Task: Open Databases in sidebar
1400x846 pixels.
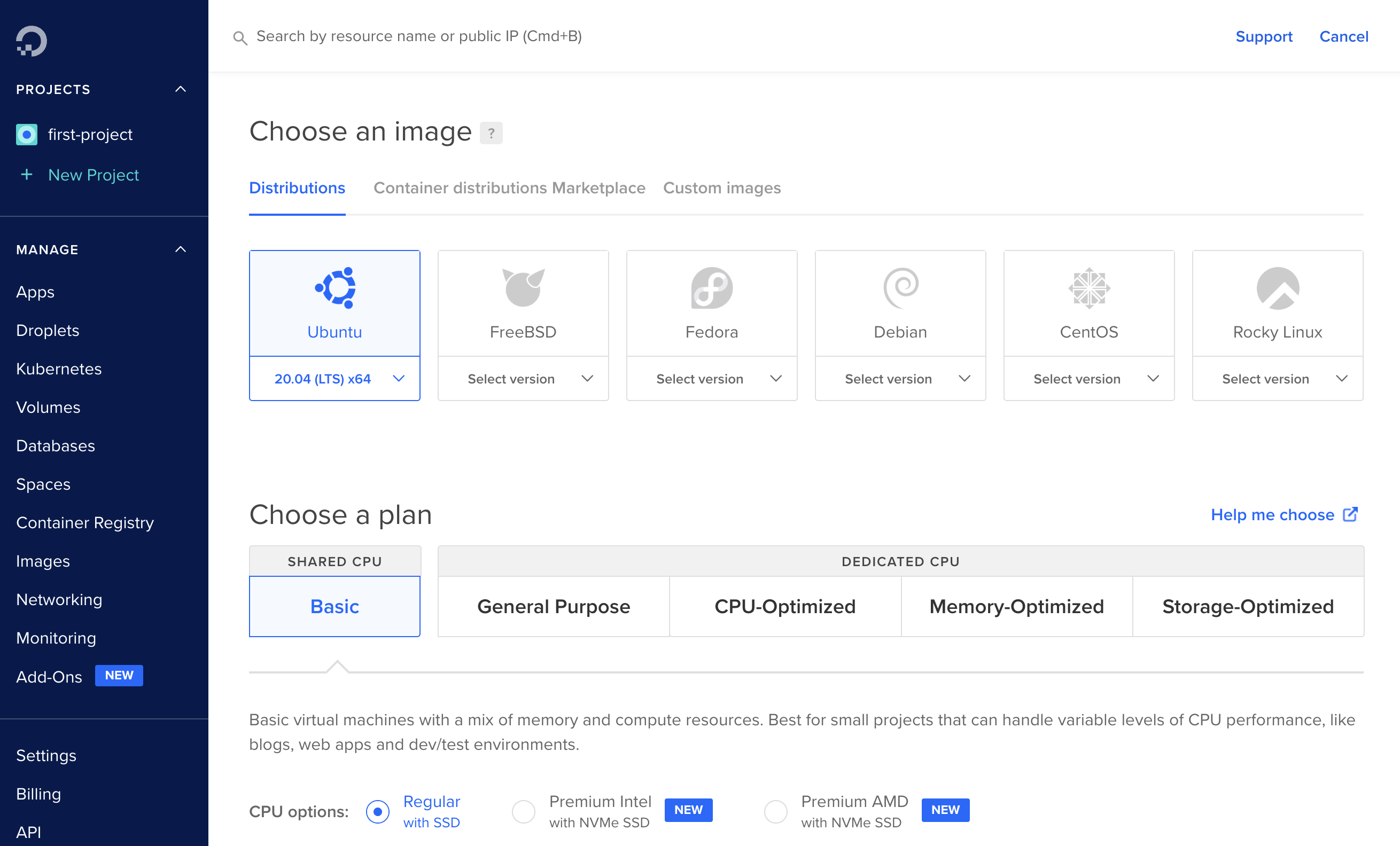Action: click(x=56, y=446)
